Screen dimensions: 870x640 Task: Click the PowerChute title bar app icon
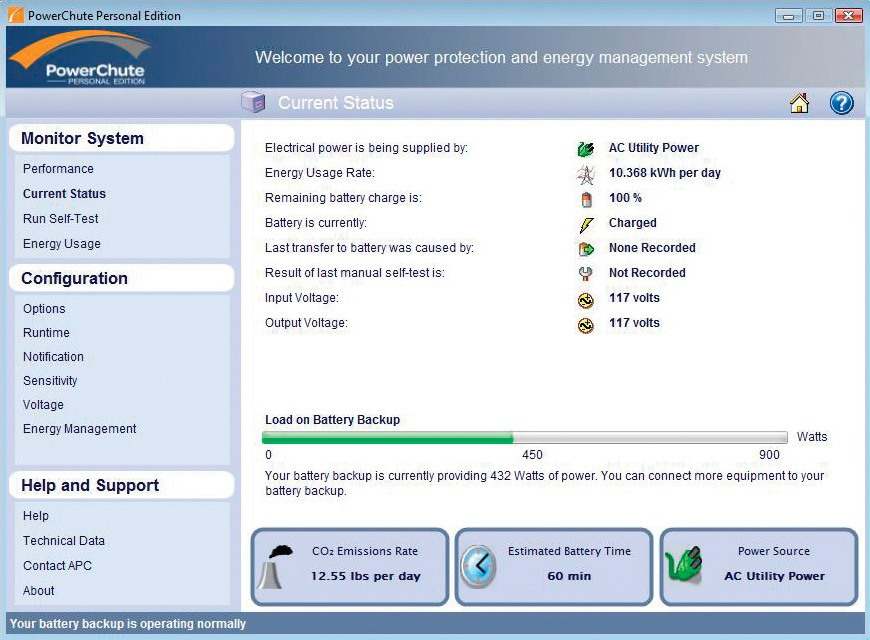tap(15, 14)
